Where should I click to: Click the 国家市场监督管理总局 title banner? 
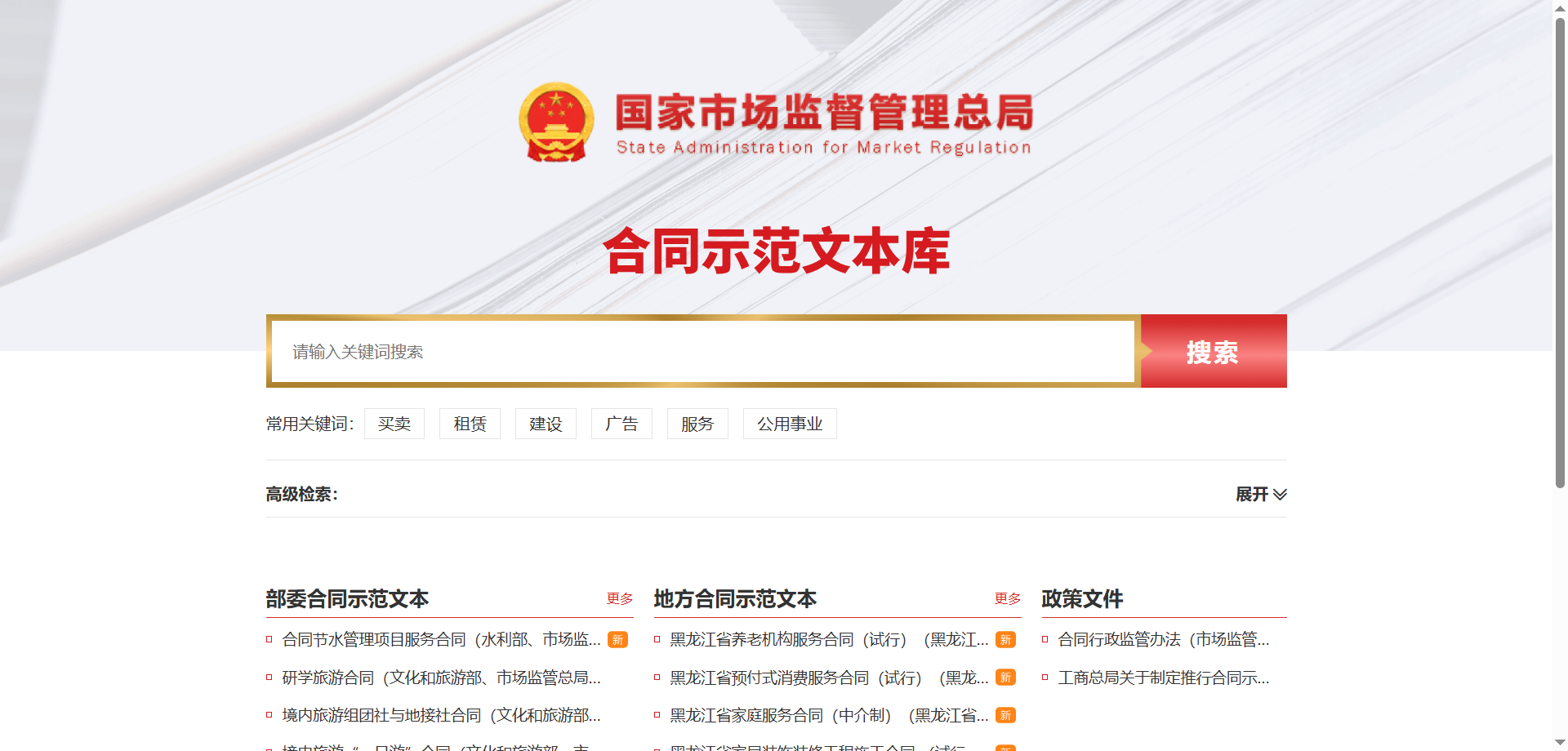pos(824,122)
